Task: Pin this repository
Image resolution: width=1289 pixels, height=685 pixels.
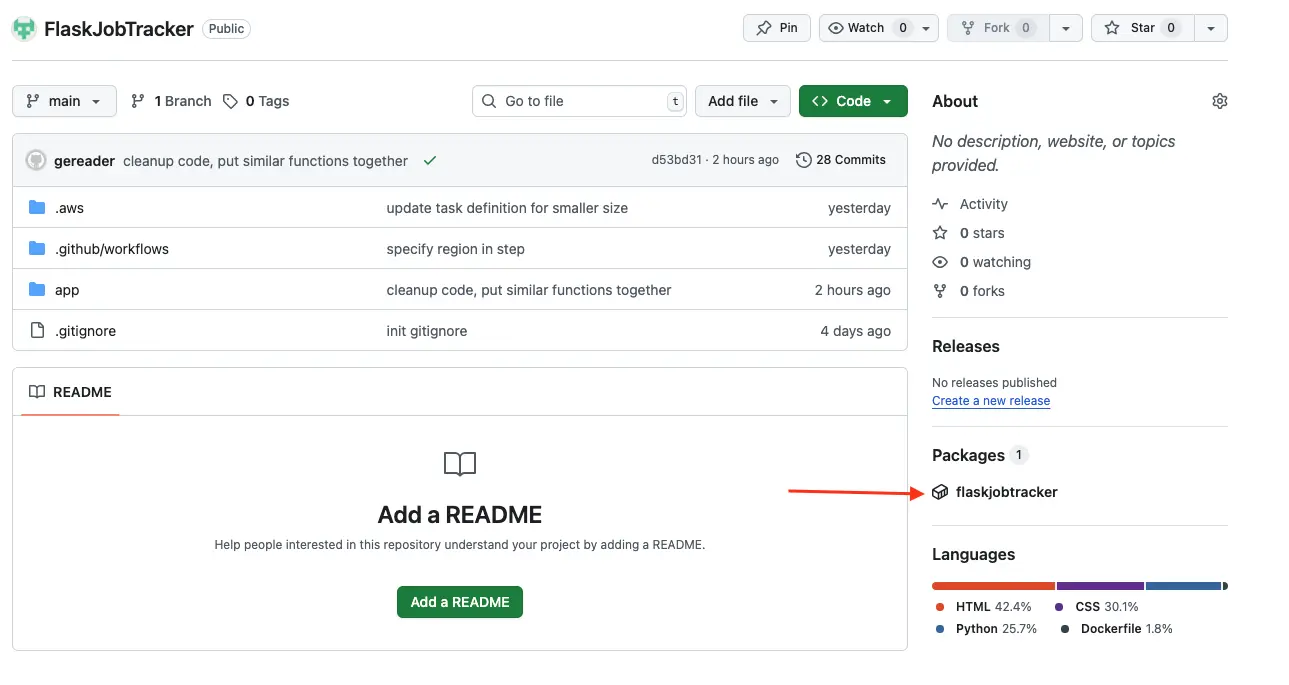Action: point(776,28)
